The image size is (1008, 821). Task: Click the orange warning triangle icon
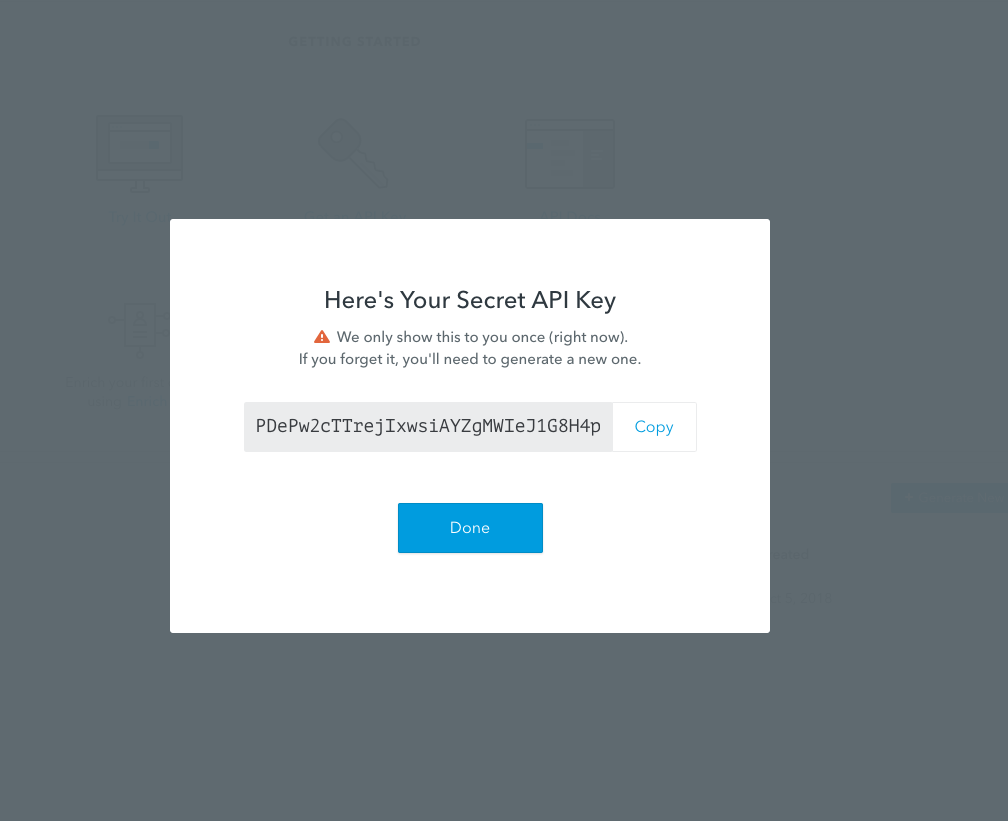[321, 337]
